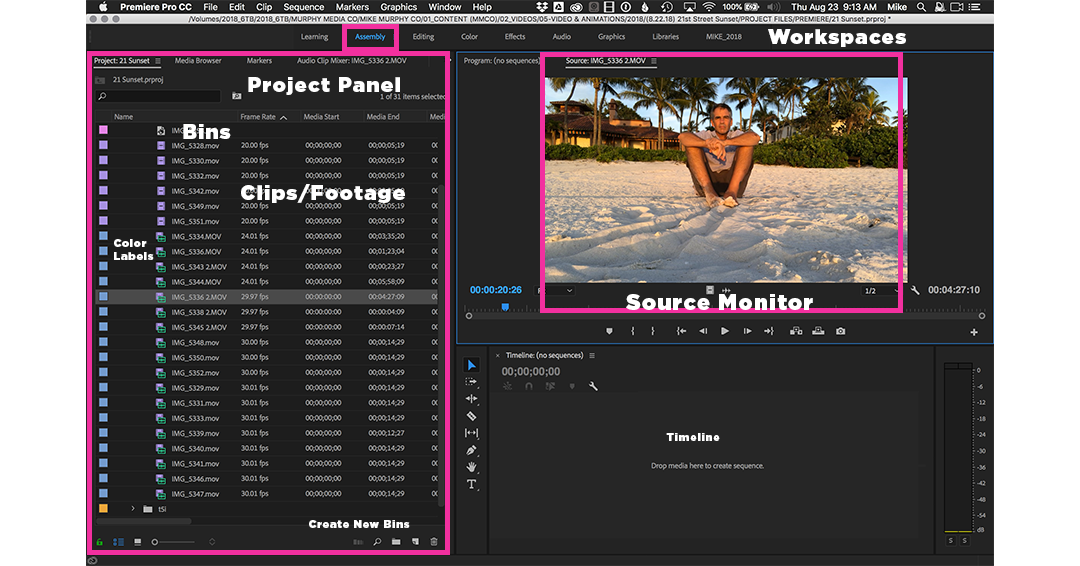
Task: Toggle the project writable green lock icon
Action: (x=99, y=542)
